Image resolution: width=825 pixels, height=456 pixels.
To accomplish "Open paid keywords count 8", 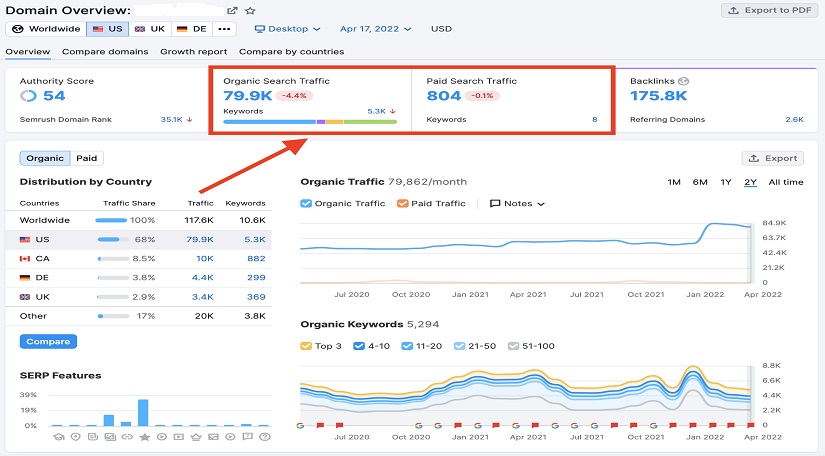I will click(595, 119).
